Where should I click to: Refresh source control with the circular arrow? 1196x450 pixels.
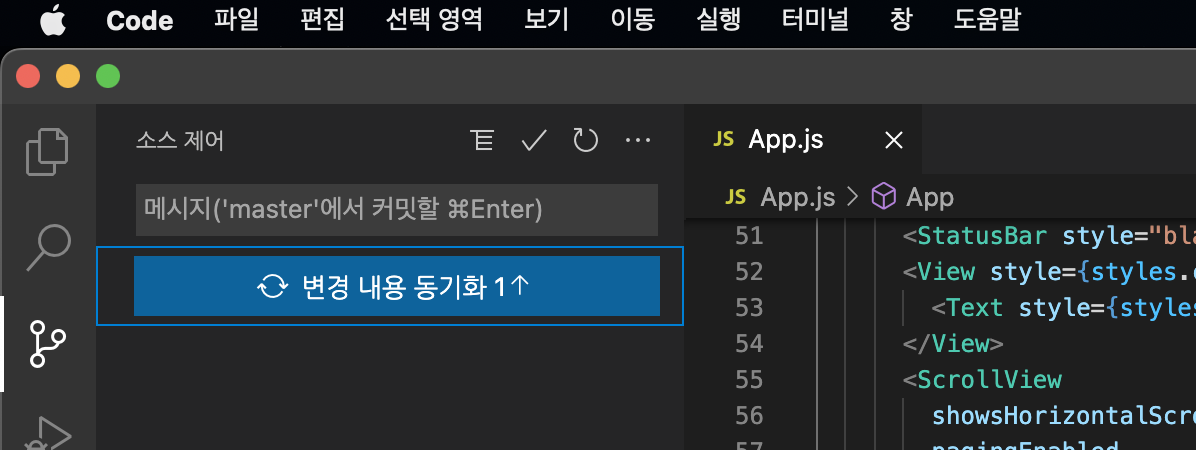[585, 140]
